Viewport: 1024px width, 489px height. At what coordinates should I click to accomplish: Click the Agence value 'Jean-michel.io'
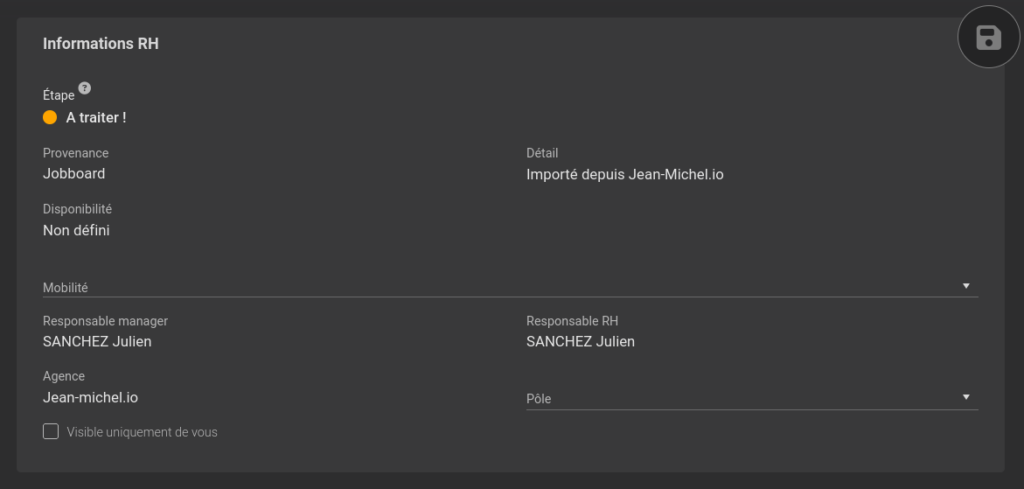coord(90,397)
